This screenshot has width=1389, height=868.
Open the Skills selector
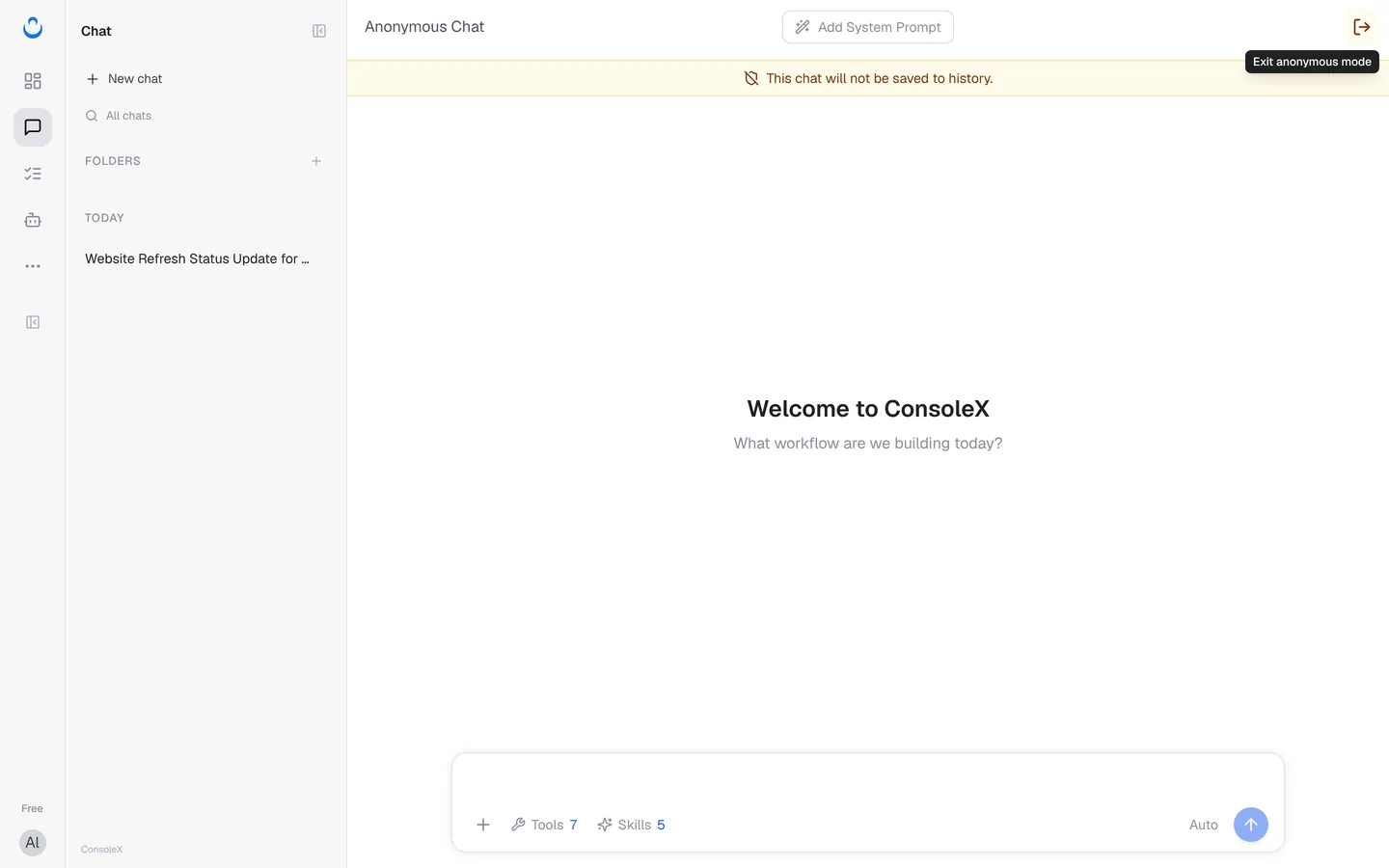[631, 825]
